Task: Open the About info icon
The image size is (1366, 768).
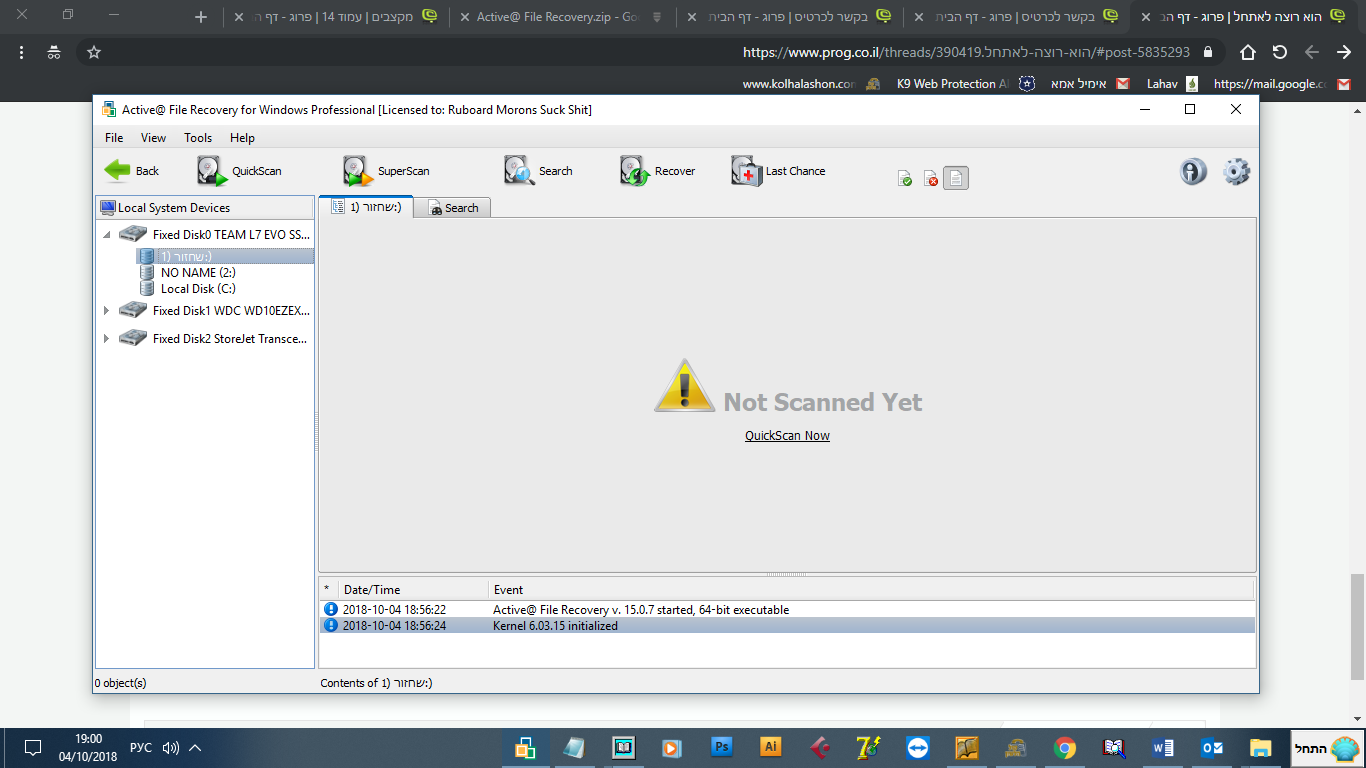Action: tap(1193, 172)
